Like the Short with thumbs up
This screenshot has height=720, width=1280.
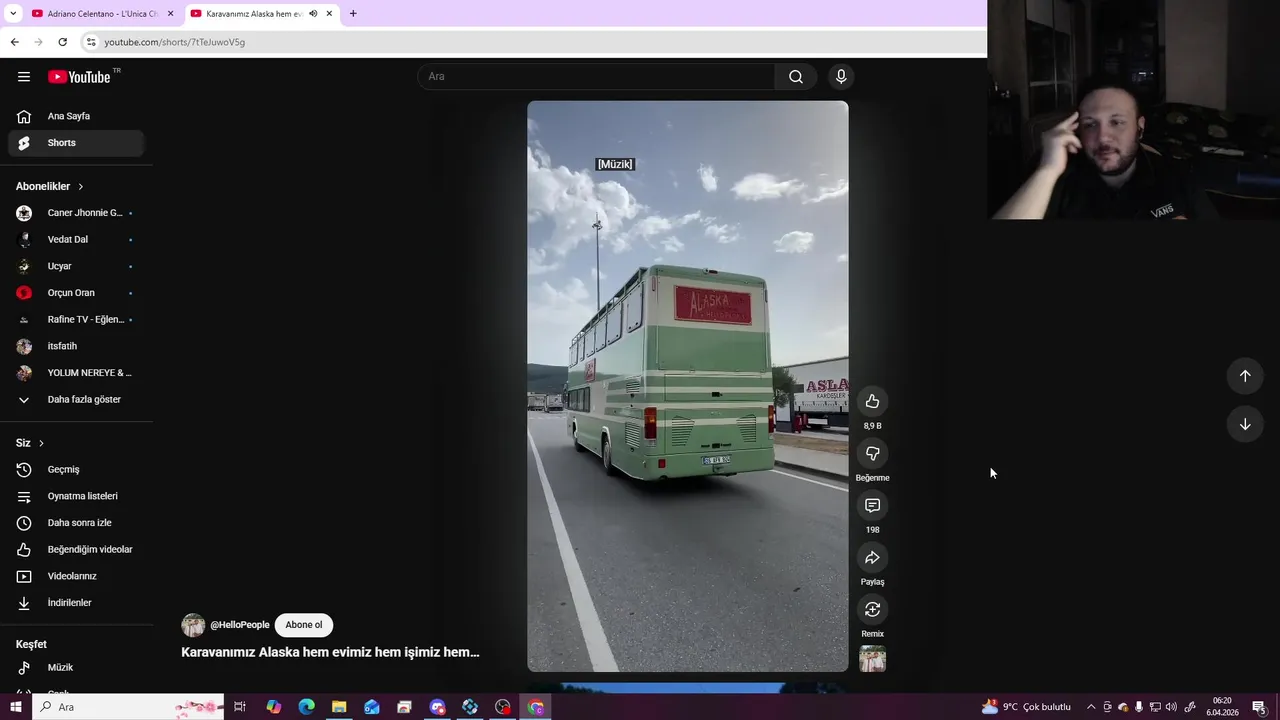(872, 401)
